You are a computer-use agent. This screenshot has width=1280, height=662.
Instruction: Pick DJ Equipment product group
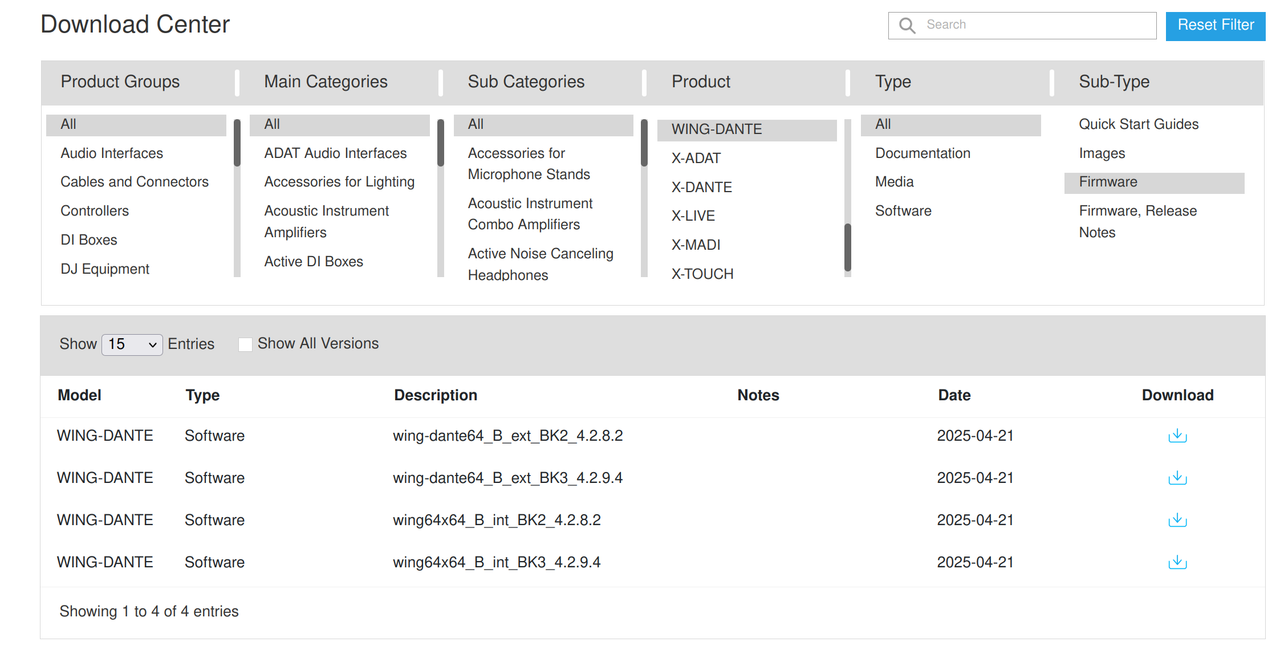pos(105,269)
